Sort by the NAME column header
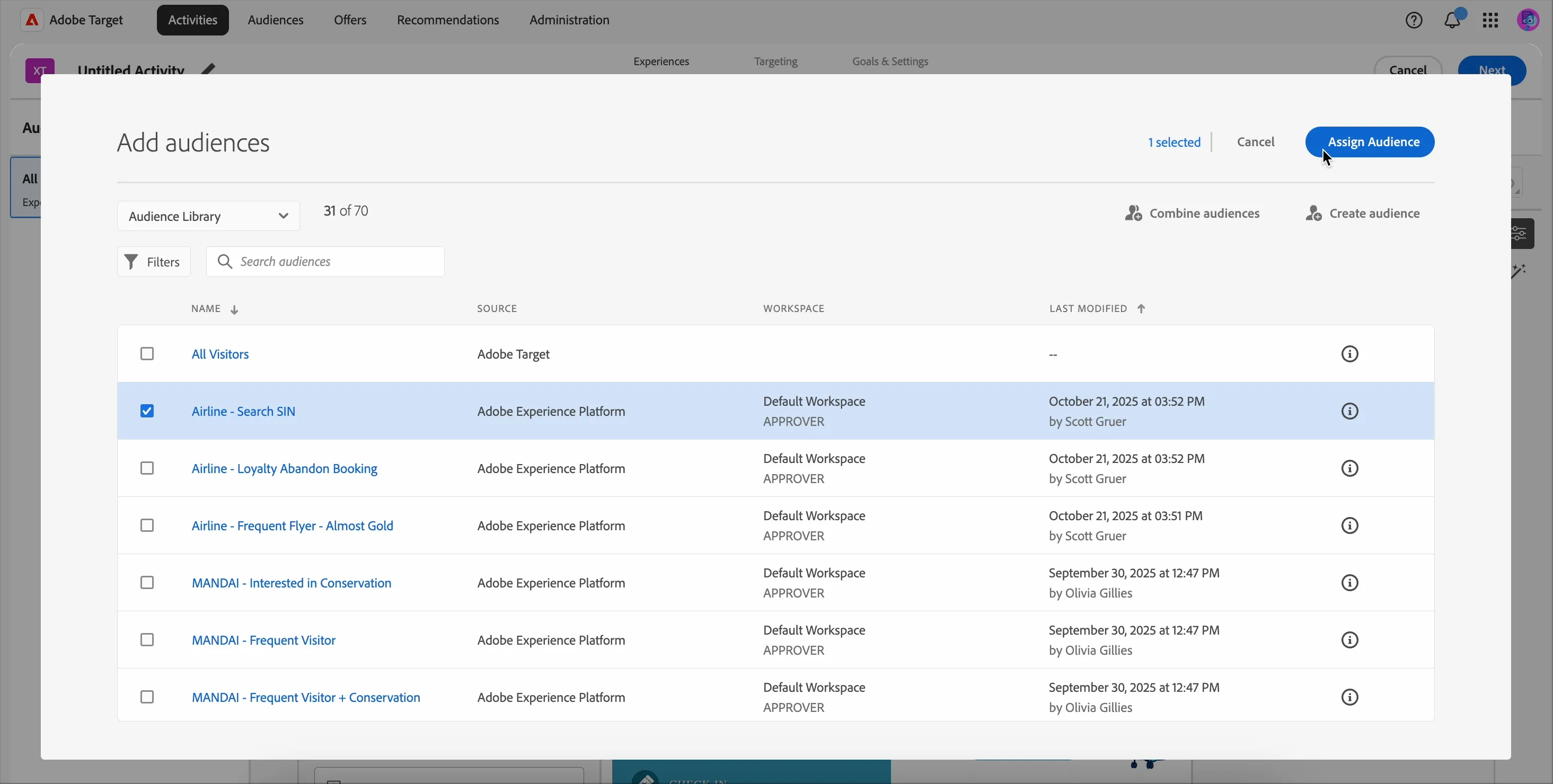Image resolution: width=1553 pixels, height=784 pixels. [215, 308]
